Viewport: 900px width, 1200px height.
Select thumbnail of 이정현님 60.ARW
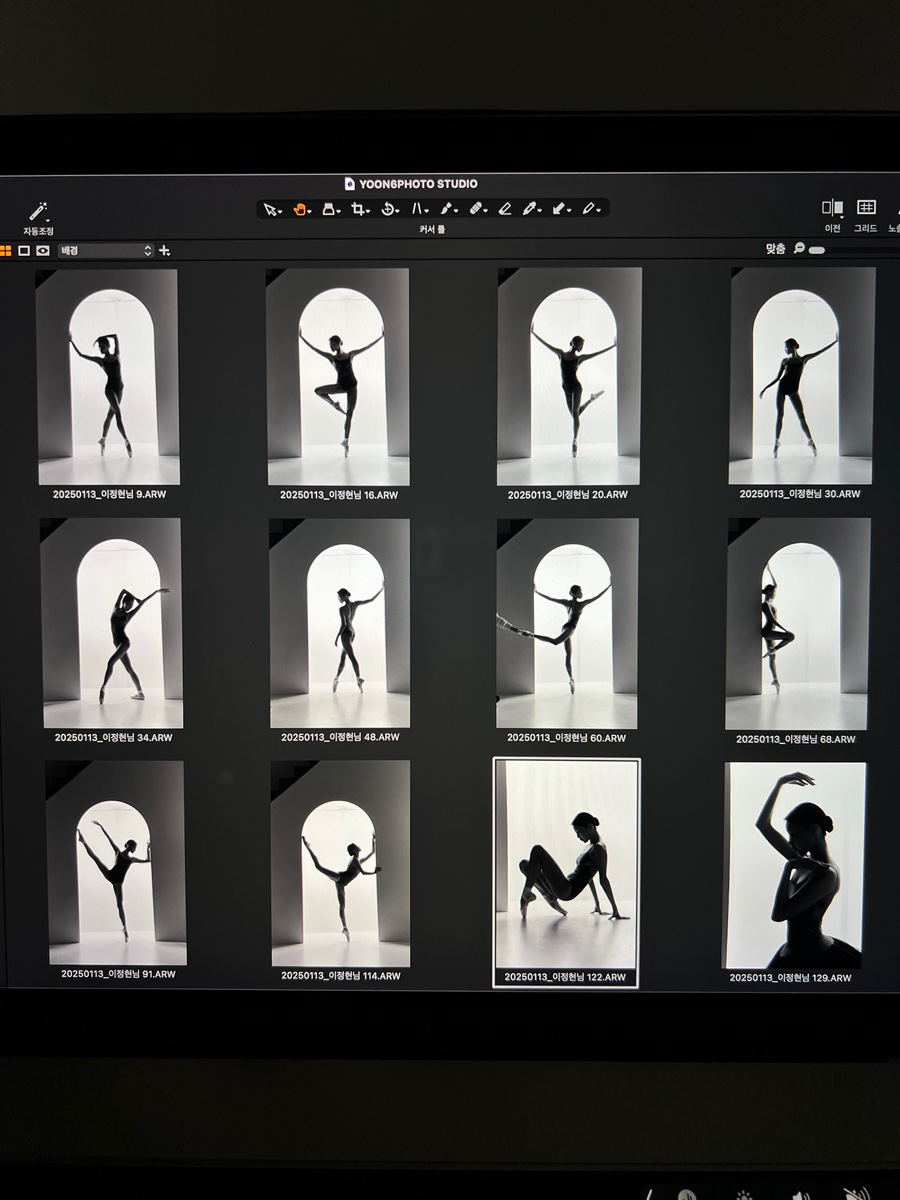[567, 623]
